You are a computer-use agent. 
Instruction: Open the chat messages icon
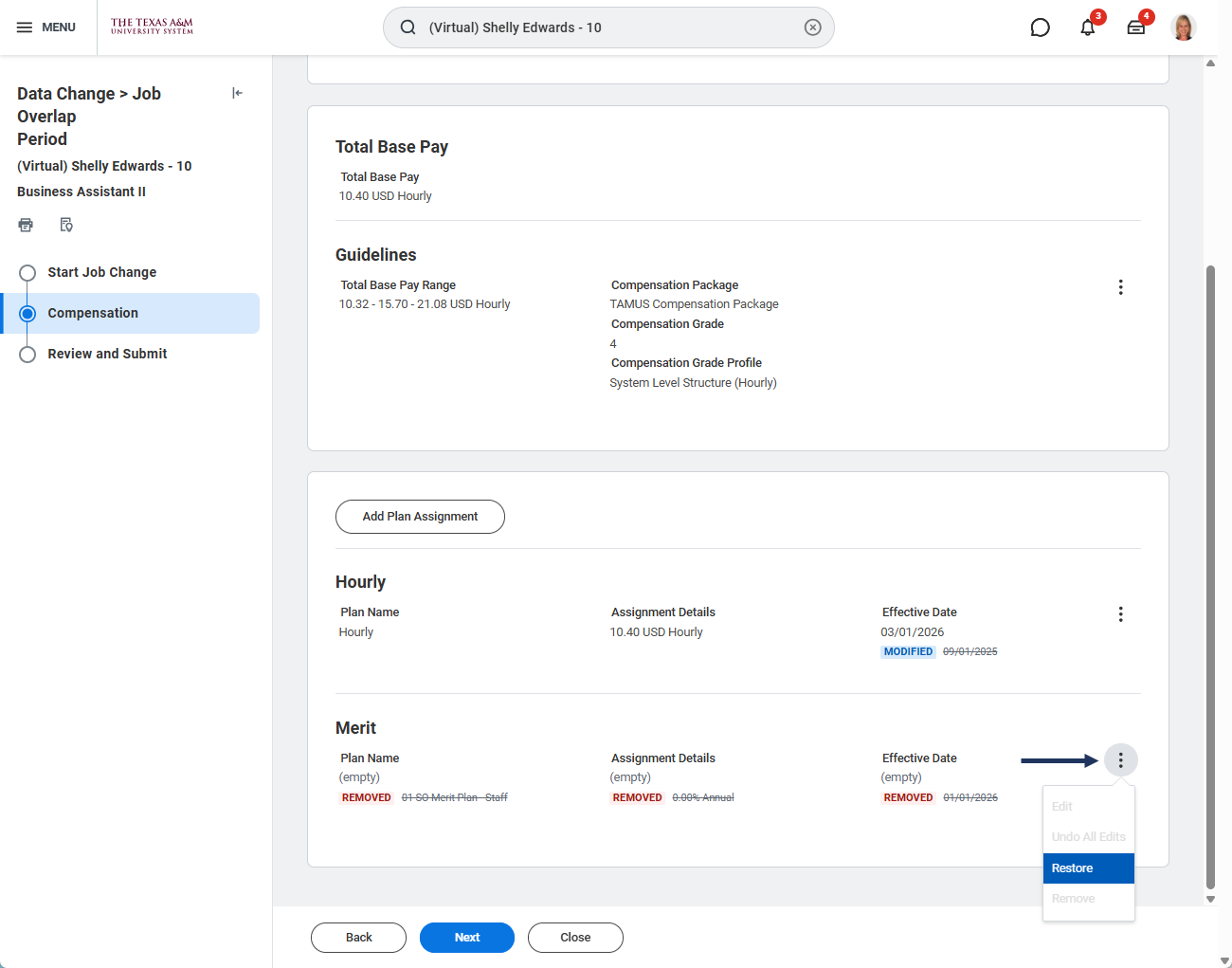pos(1040,27)
